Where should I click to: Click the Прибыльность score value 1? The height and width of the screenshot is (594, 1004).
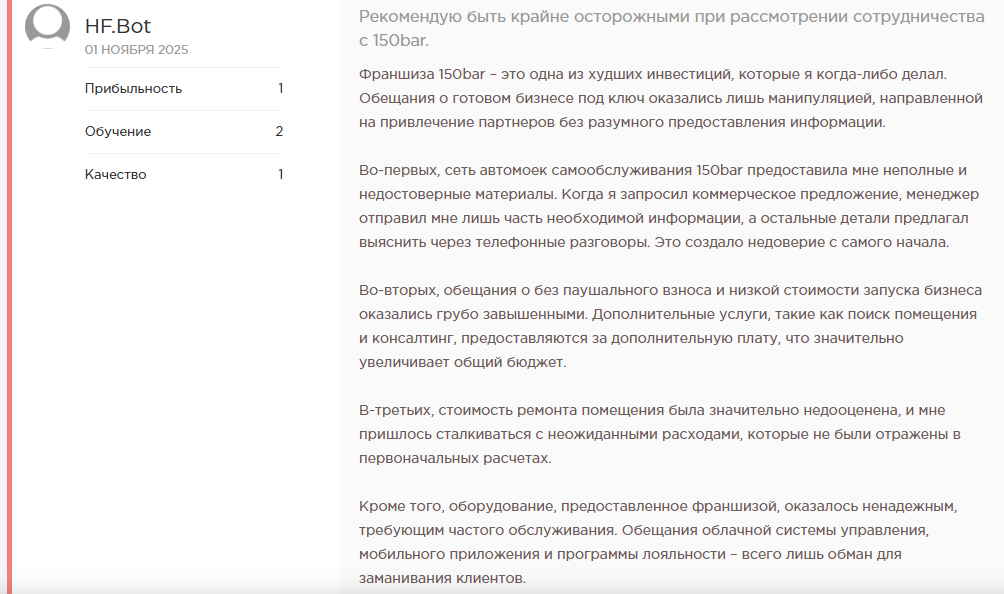pyautogui.click(x=280, y=88)
